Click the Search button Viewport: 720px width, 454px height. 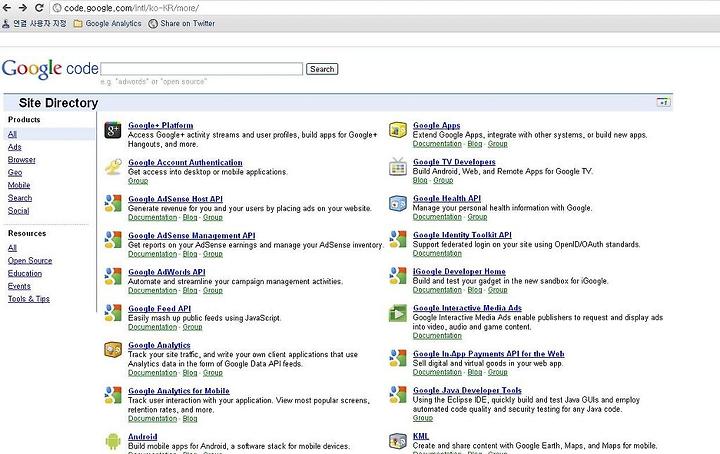click(322, 69)
